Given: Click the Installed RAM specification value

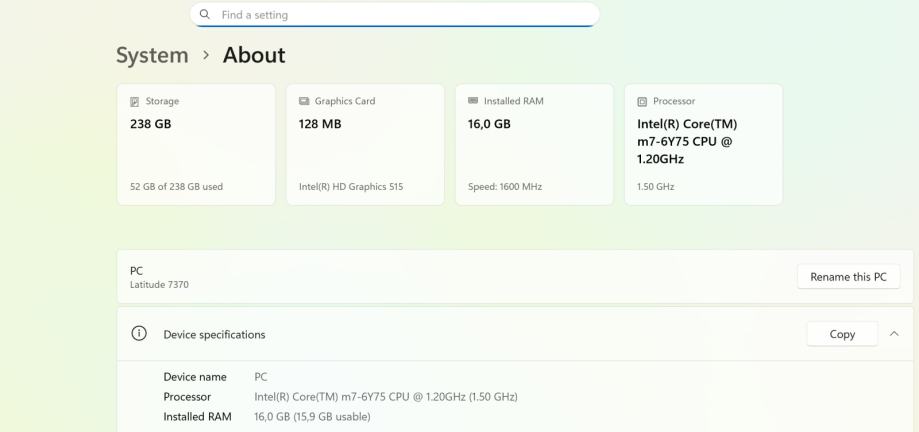Looking at the screenshot, I should coord(312,417).
